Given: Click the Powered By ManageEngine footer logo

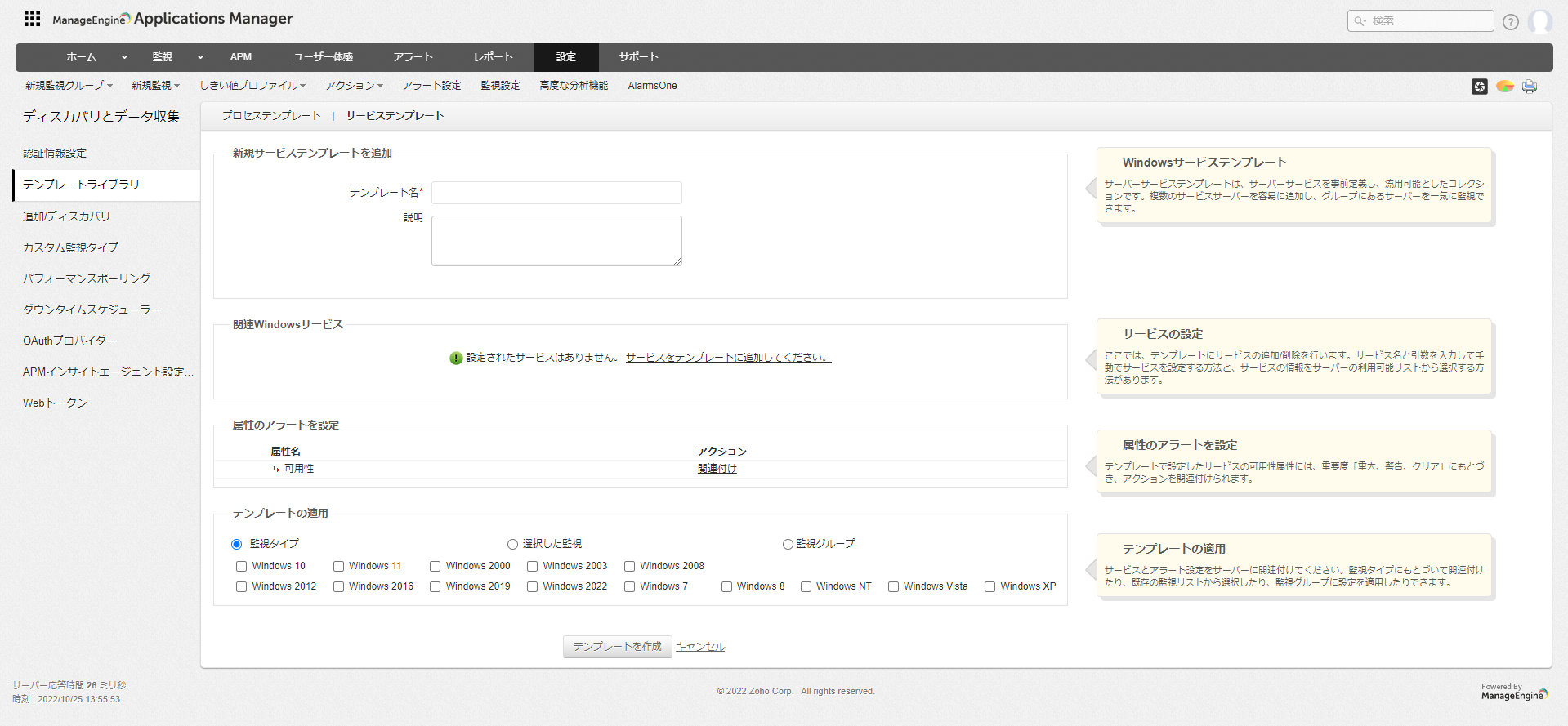Looking at the screenshot, I should tap(1514, 692).
